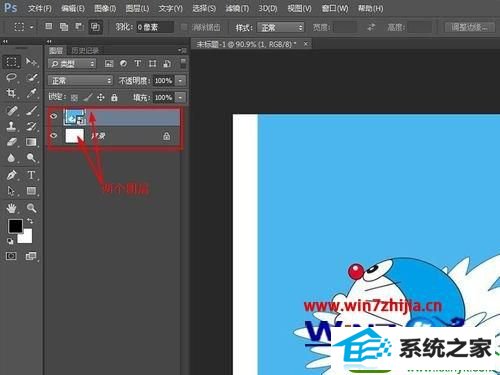Lock image pixels of layer

pyautogui.click(x=87, y=97)
